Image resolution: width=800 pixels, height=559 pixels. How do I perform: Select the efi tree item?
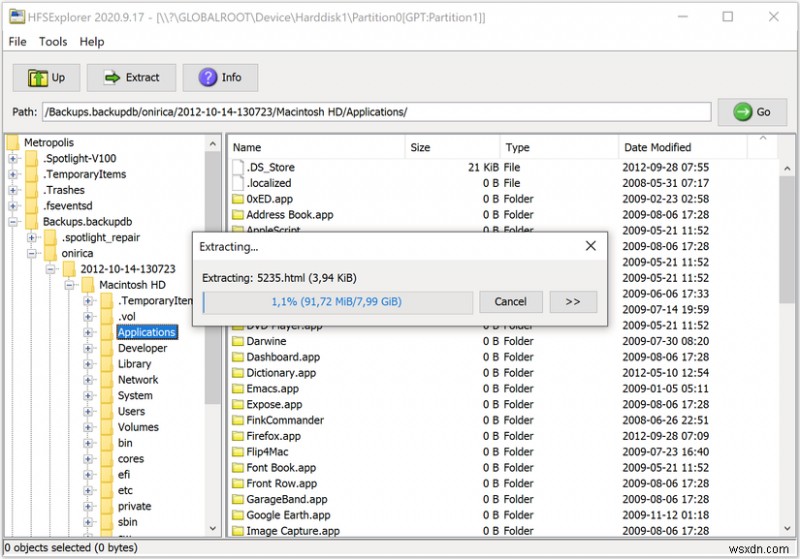click(124, 475)
